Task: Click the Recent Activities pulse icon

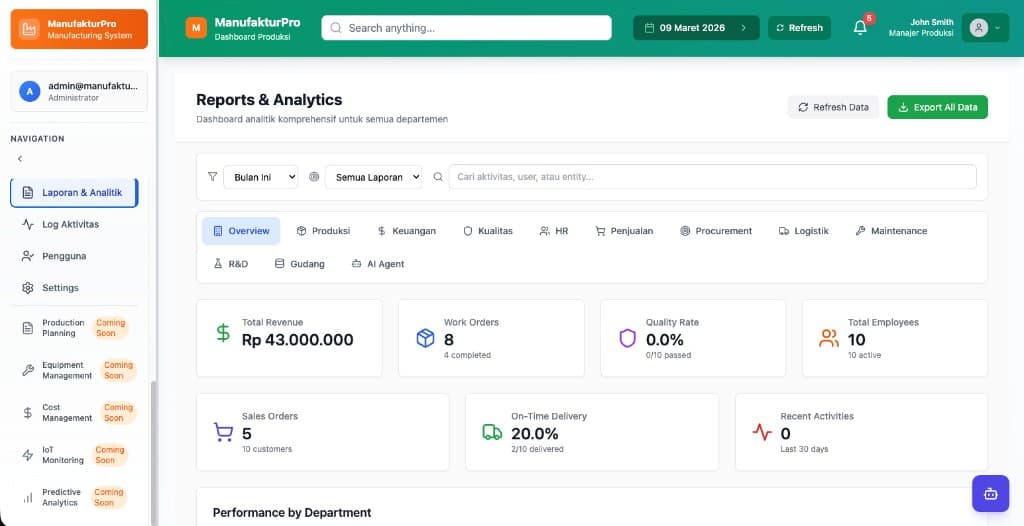Action: click(x=762, y=432)
